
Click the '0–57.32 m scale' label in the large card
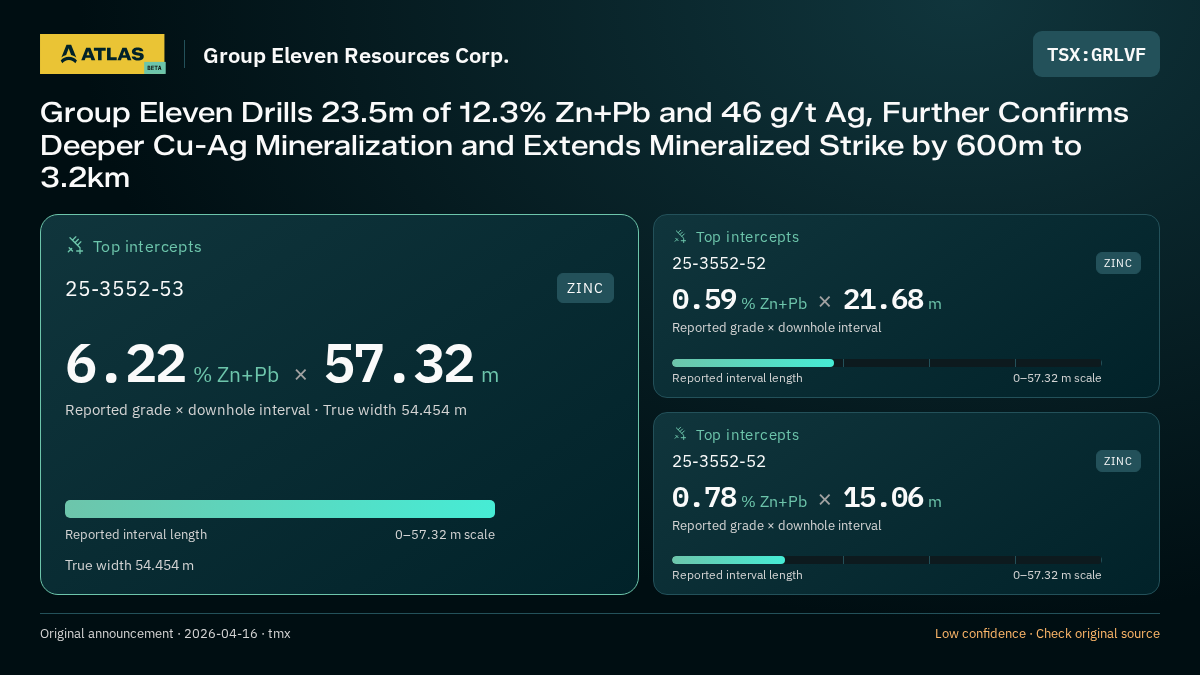click(x=445, y=535)
